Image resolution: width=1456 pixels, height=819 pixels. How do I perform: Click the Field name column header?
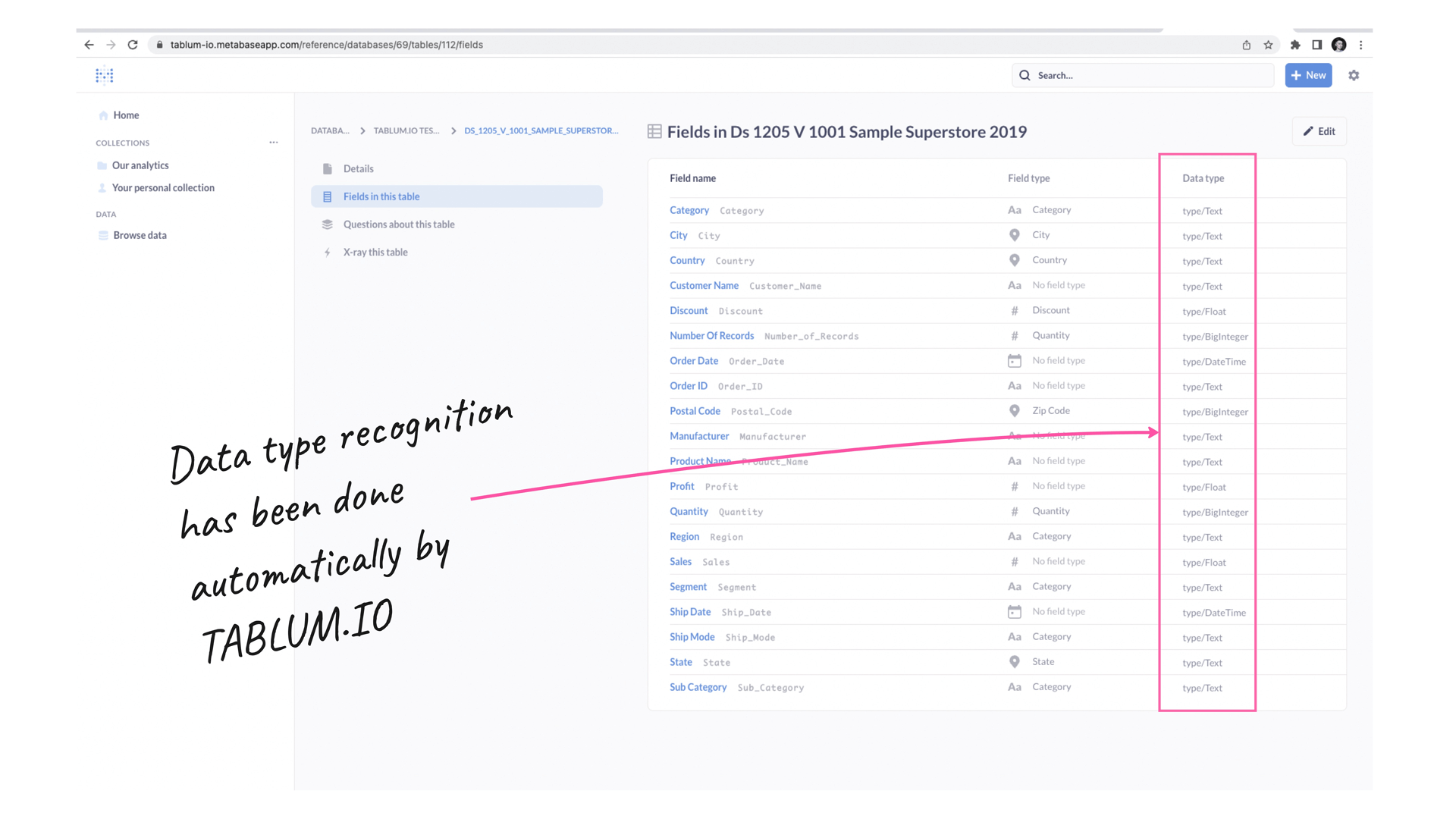click(x=692, y=178)
